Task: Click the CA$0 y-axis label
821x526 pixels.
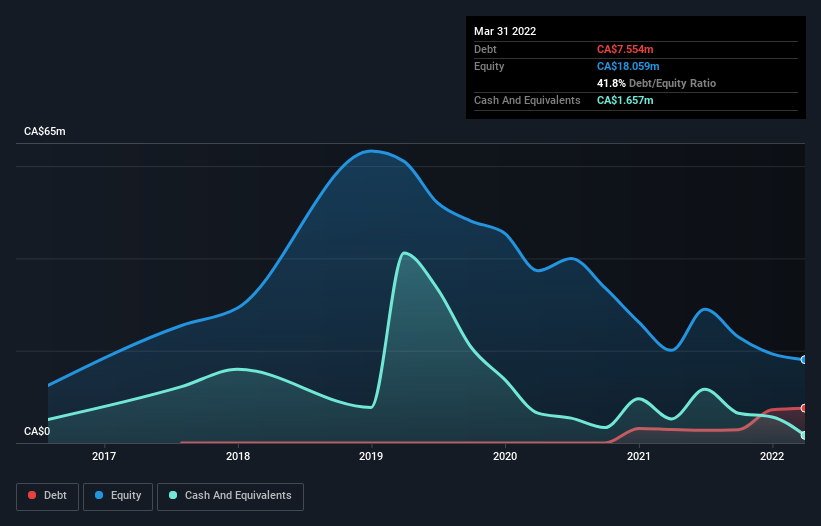Action: click(x=37, y=431)
